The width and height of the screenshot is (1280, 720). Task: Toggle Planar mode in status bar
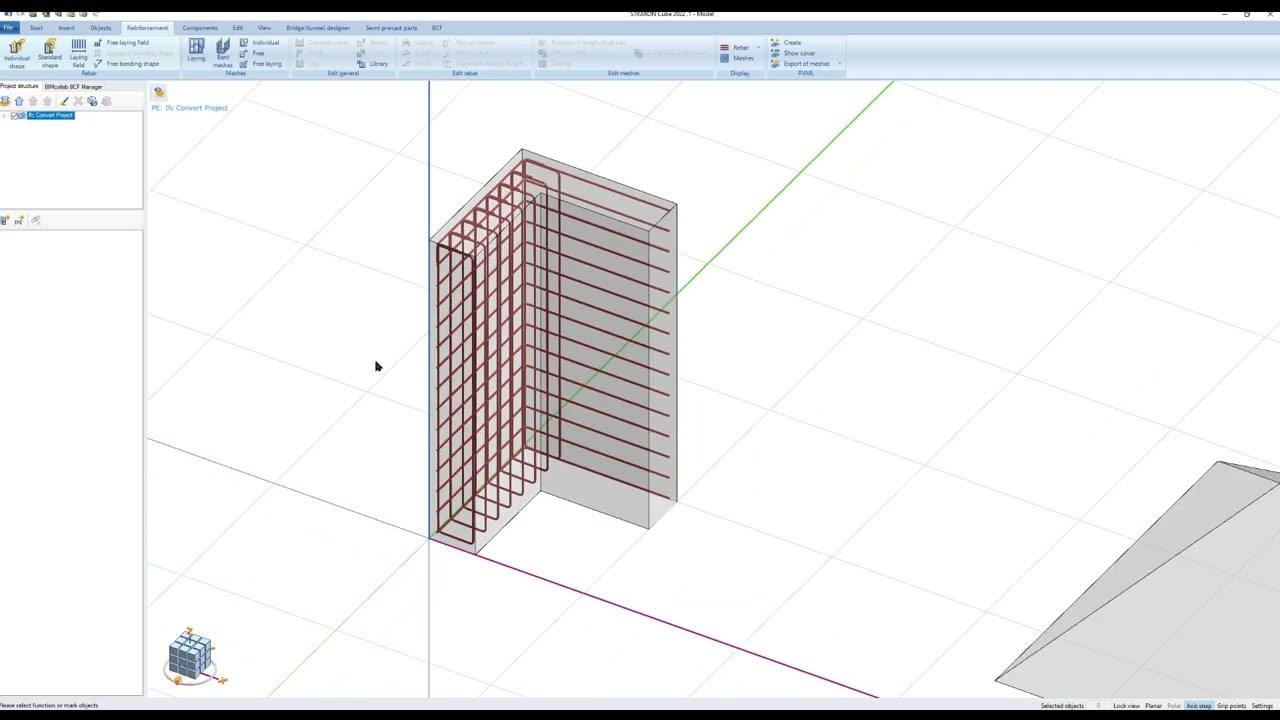[x=1153, y=706]
